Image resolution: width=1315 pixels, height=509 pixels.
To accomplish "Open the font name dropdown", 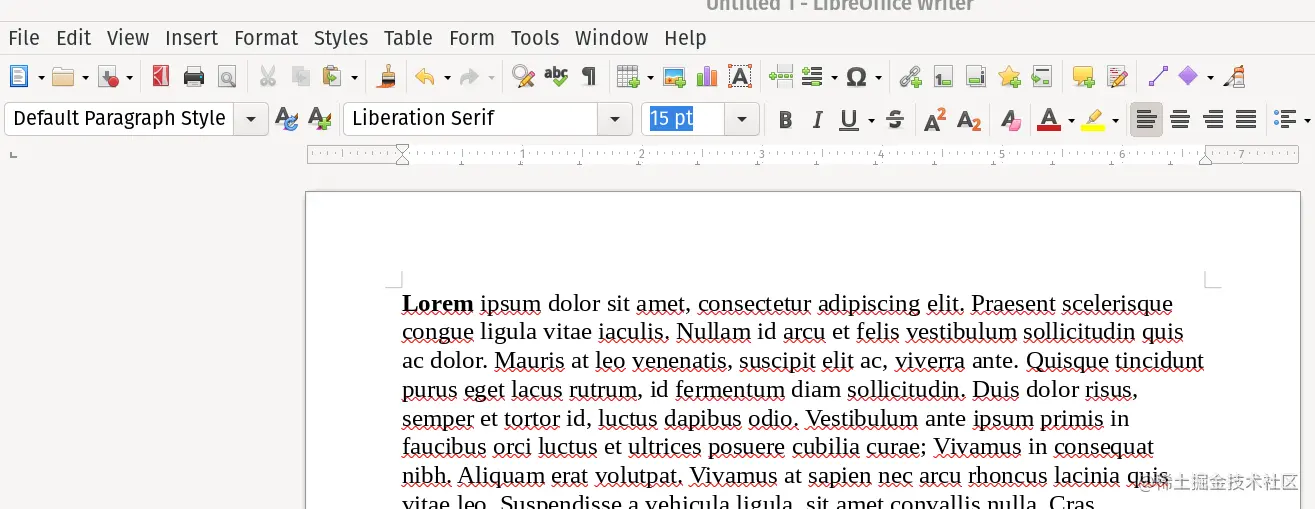I will pyautogui.click(x=615, y=119).
